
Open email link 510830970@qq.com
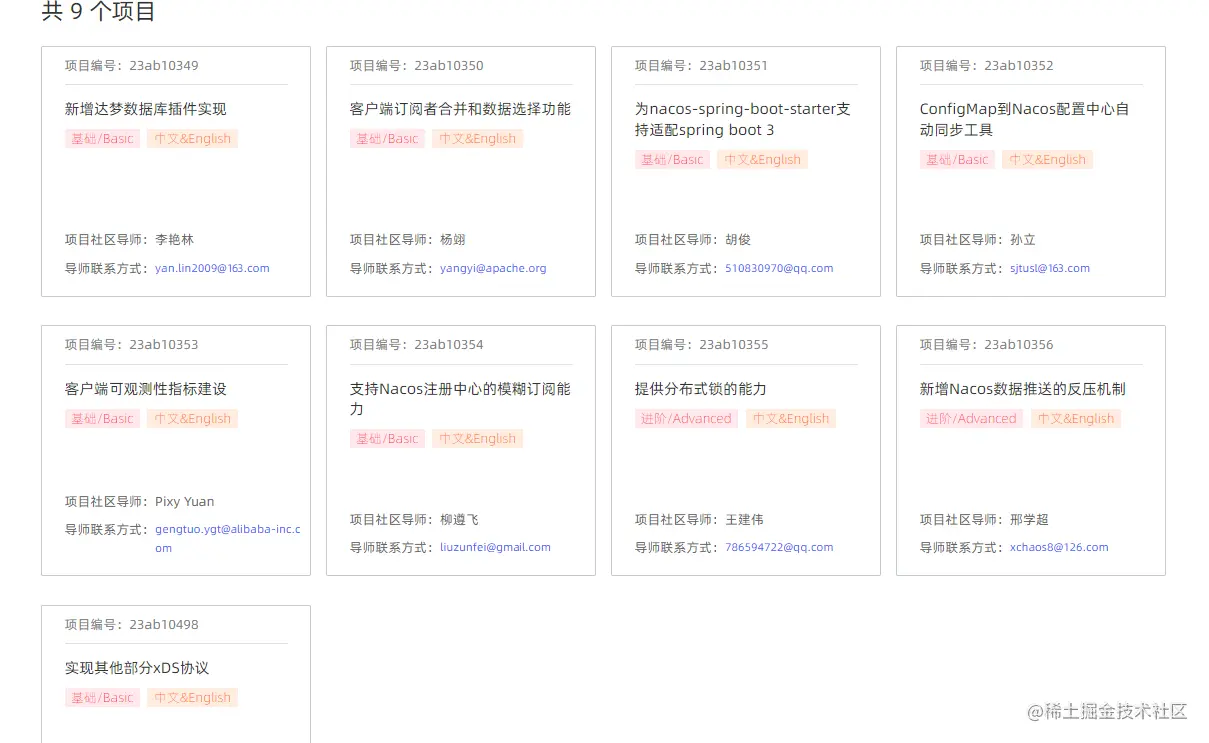pos(779,268)
